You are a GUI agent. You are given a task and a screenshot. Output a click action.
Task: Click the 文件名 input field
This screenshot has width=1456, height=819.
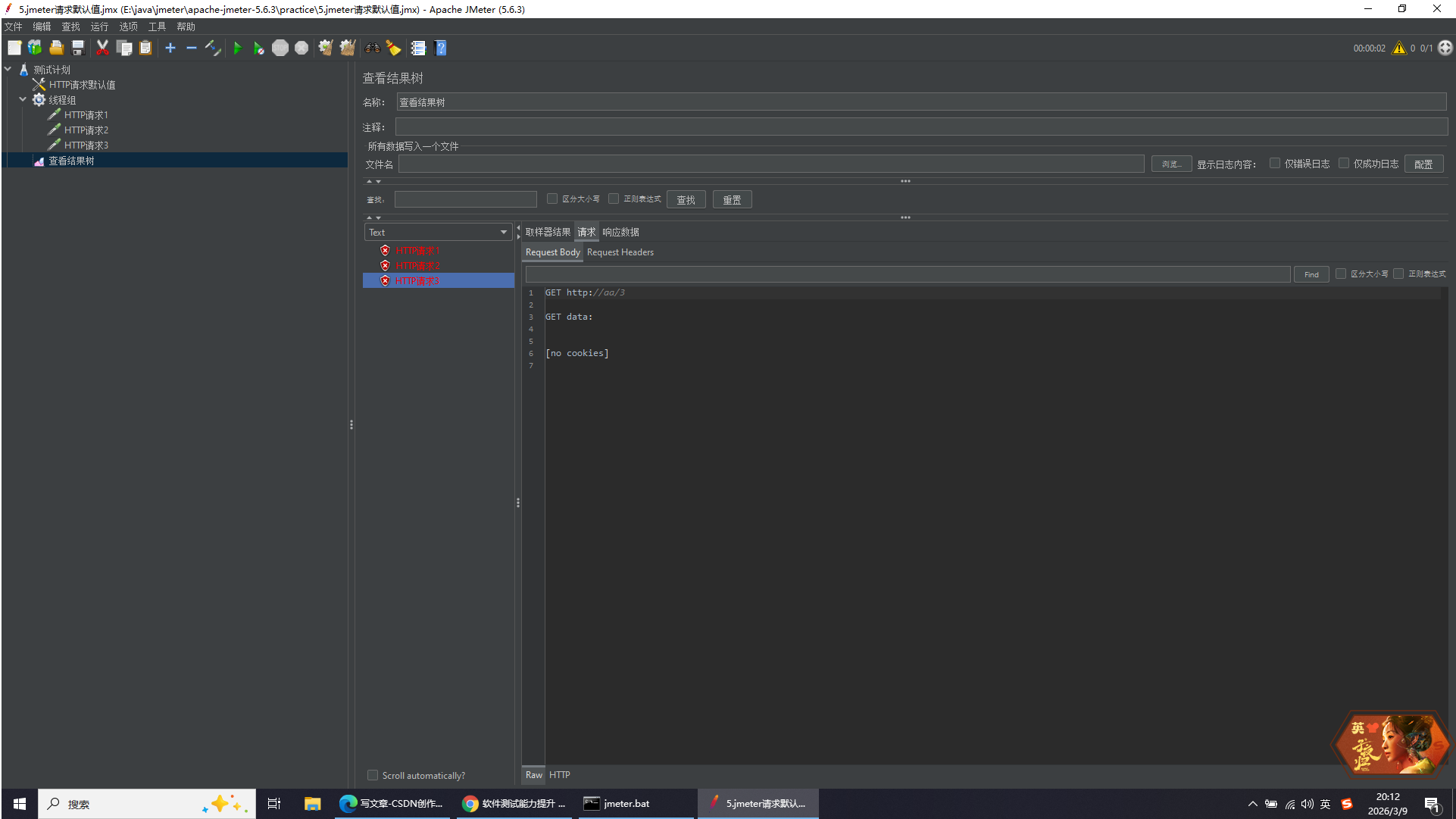tap(770, 164)
